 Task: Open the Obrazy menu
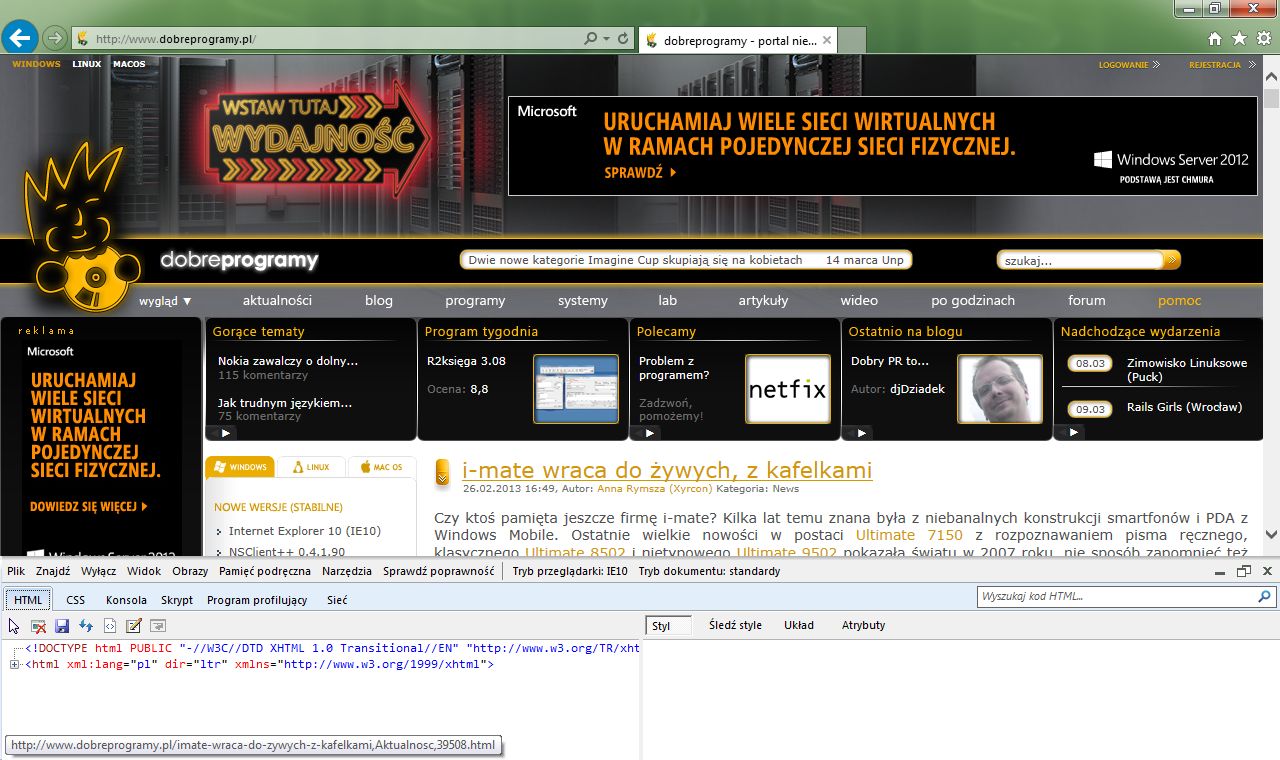pyautogui.click(x=190, y=571)
